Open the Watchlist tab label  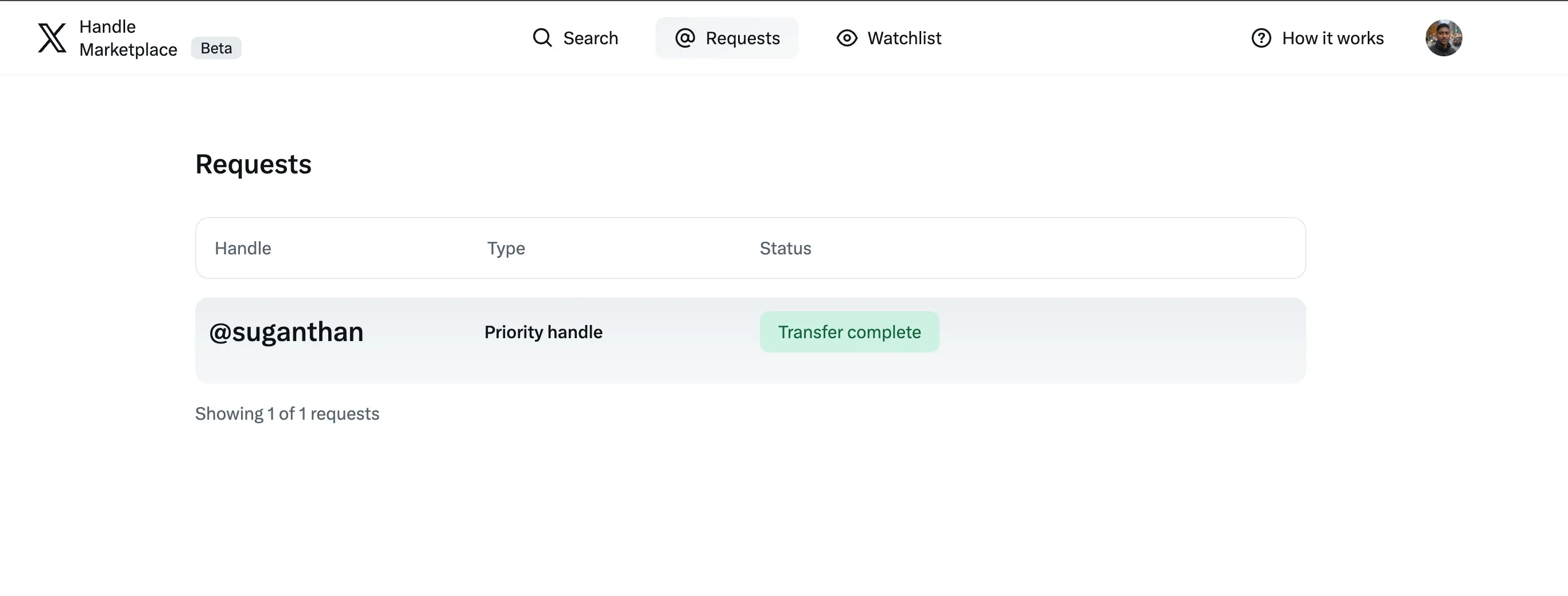904,38
